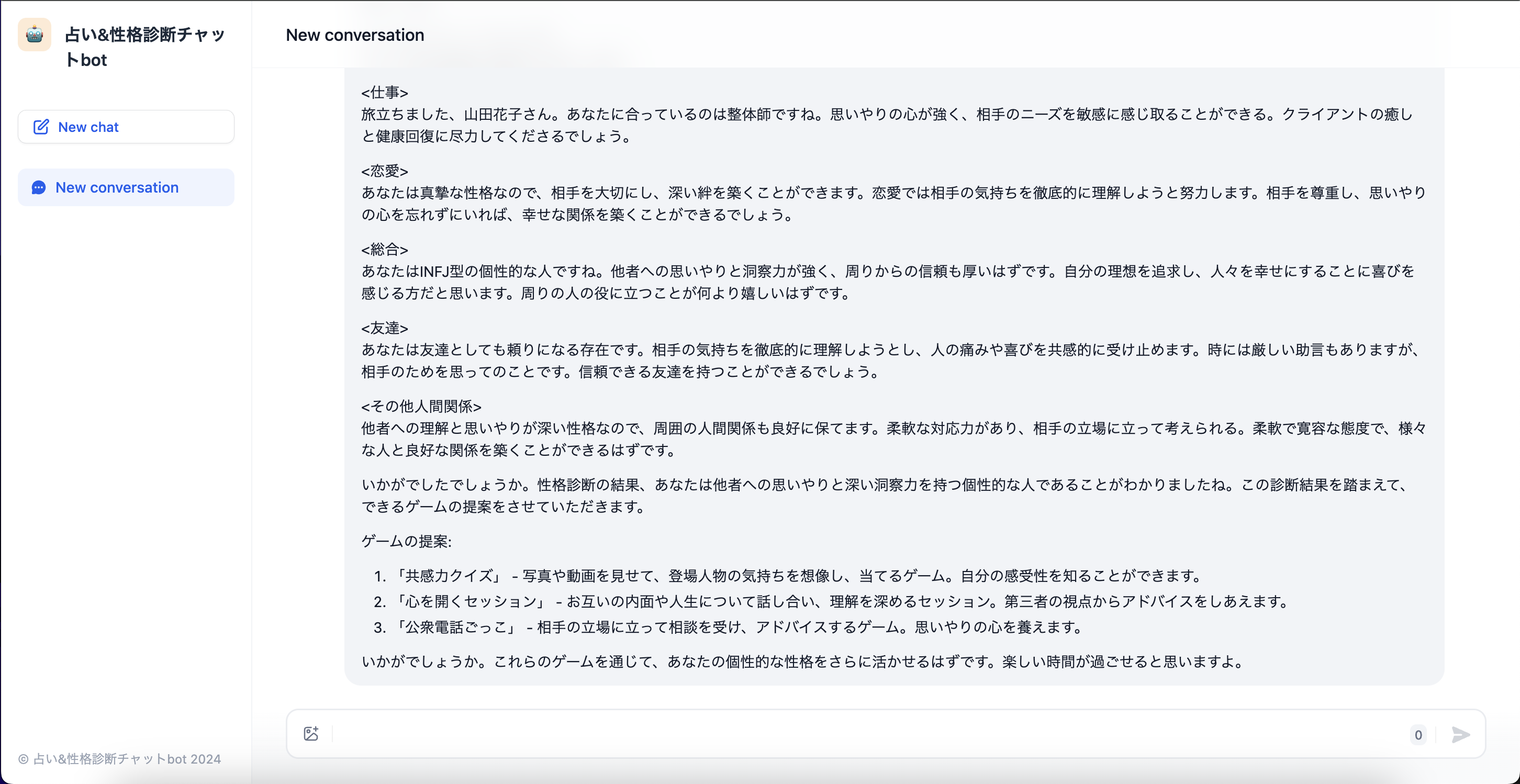Click the copyright icon in the sidebar footer

(23, 760)
